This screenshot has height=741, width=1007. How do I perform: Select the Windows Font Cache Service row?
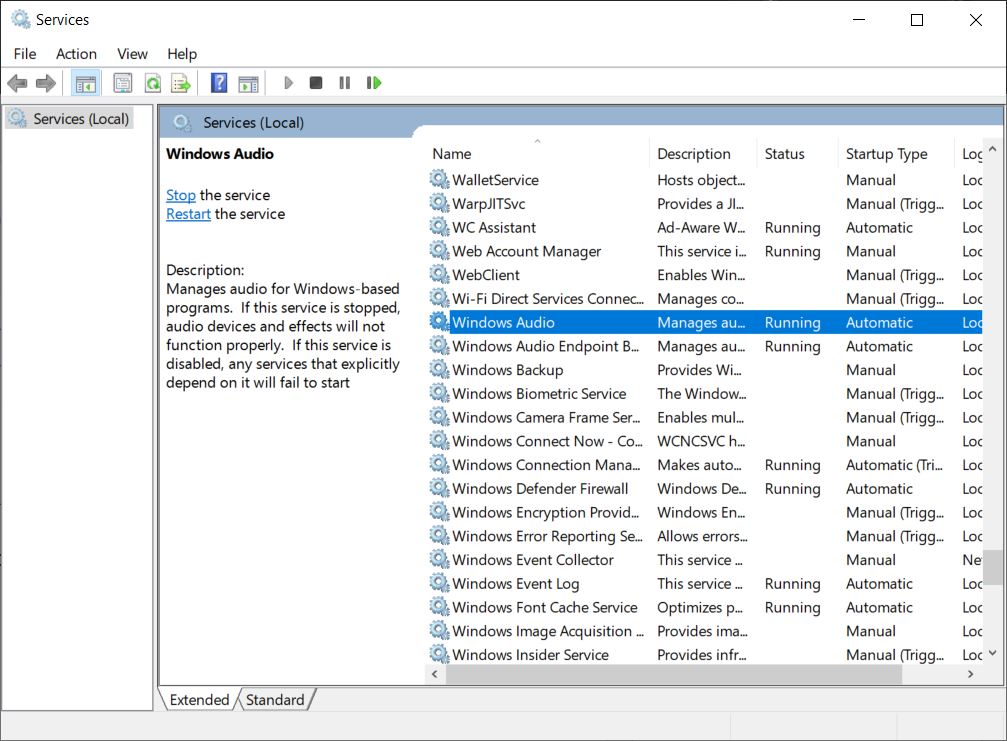tap(705, 607)
